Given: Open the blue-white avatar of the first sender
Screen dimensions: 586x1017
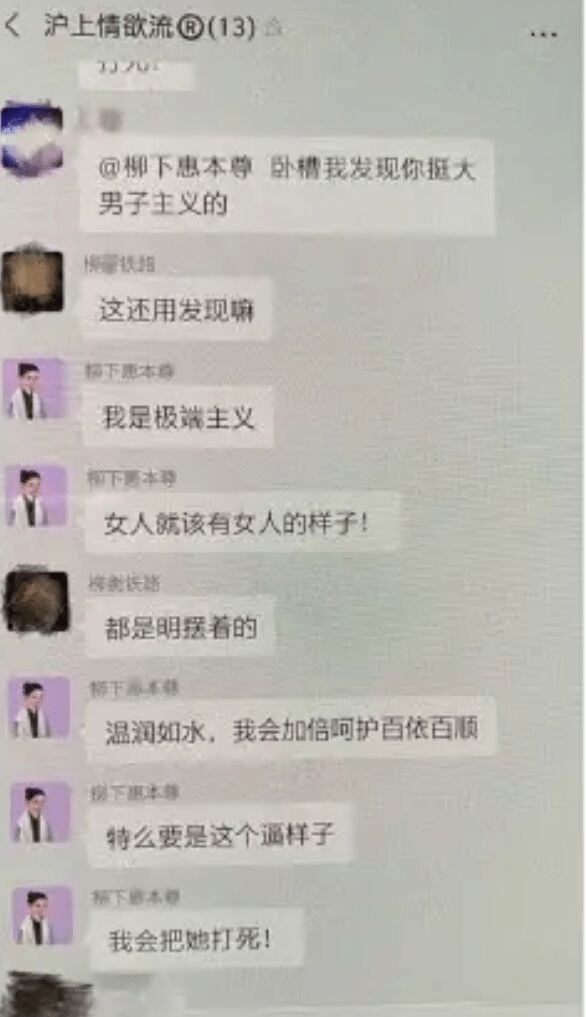Looking at the screenshot, I should (32, 139).
